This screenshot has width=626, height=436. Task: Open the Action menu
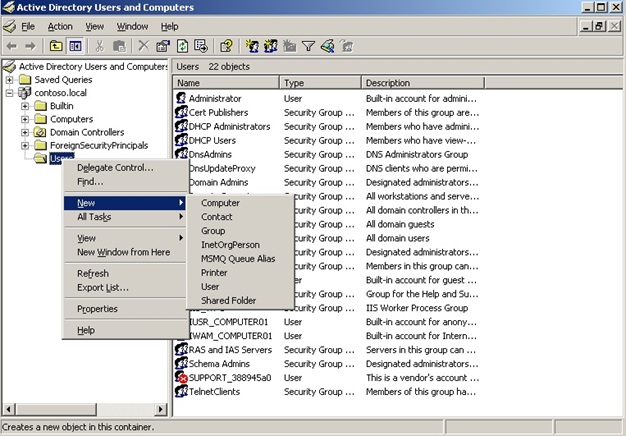[x=60, y=26]
